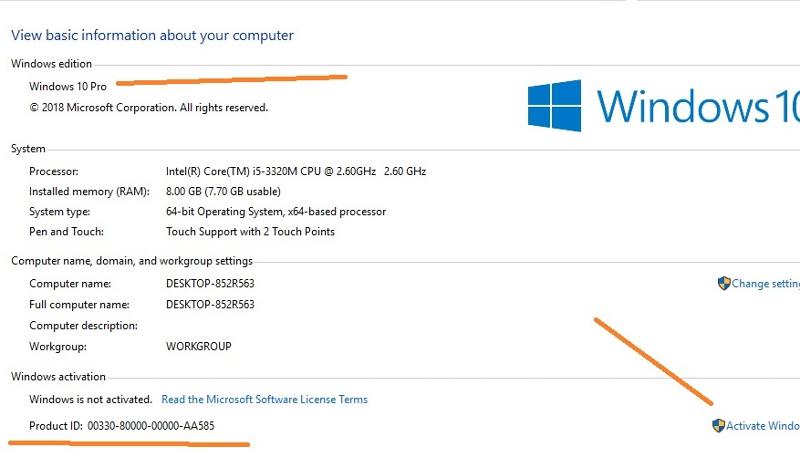Click the 'Windows is not activated' status text
The width and height of the screenshot is (800, 468).
click(x=90, y=399)
